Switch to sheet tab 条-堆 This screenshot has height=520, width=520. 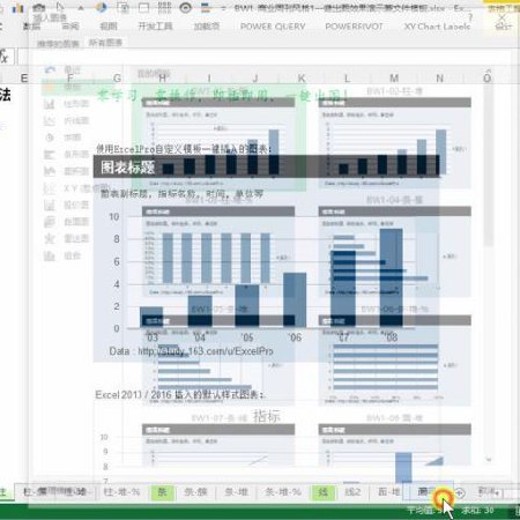pyautogui.click(x=236, y=492)
